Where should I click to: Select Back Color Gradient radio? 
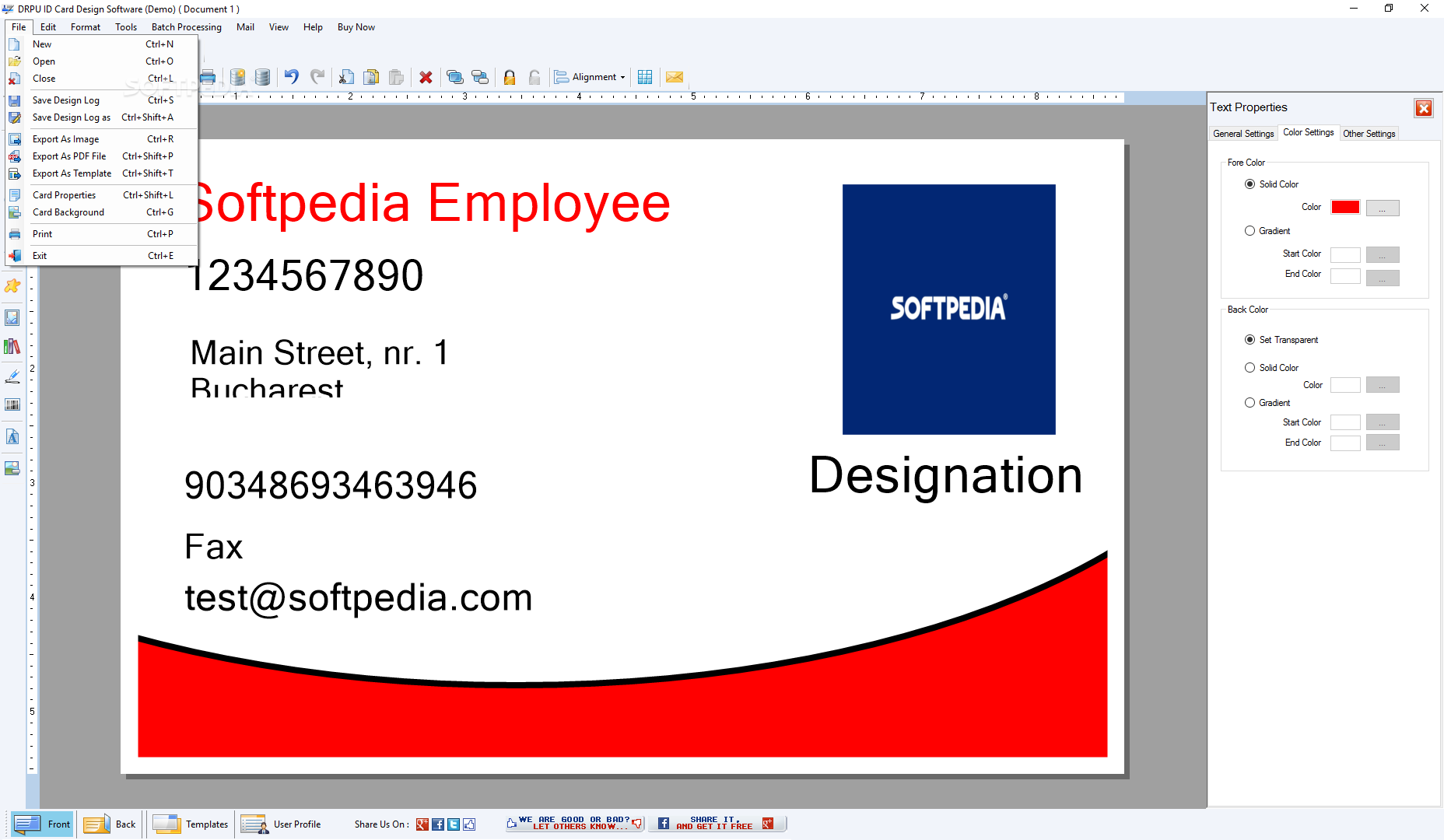coord(1249,403)
